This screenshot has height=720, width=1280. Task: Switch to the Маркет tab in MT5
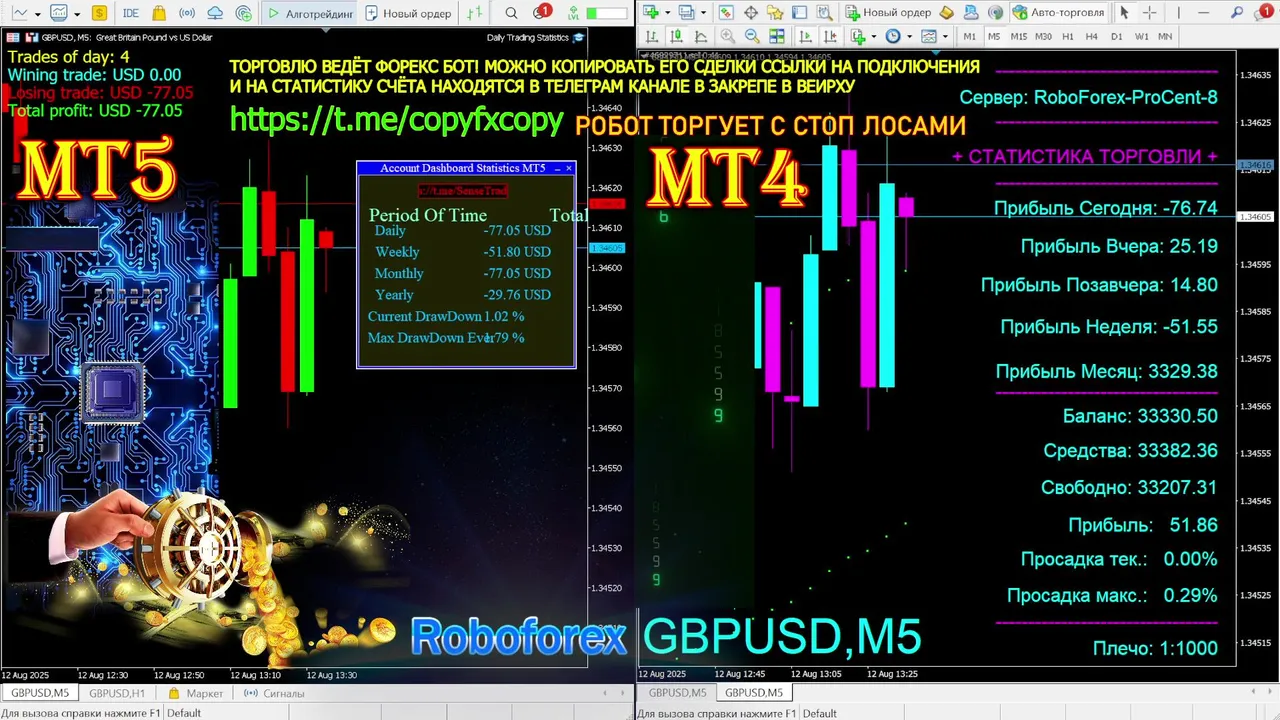coord(196,693)
